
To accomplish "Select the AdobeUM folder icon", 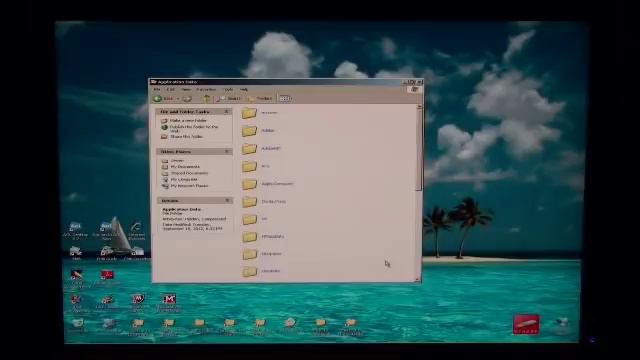I will click(x=249, y=149).
